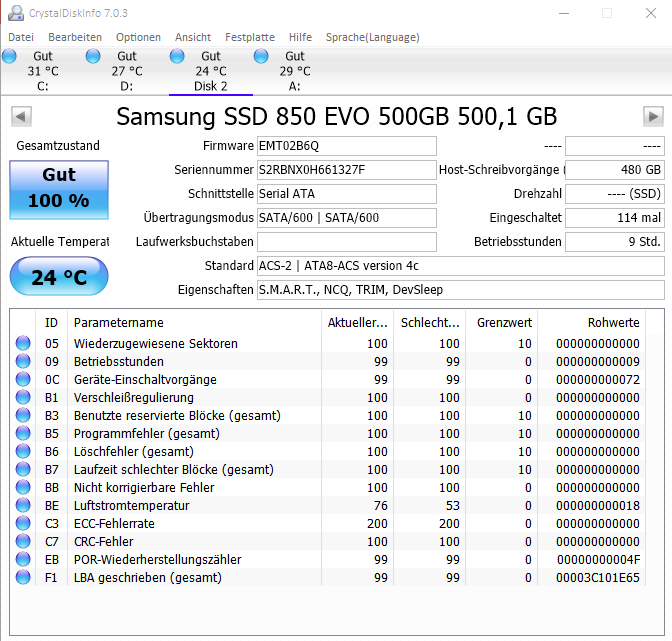This screenshot has height=641, width=672.
Task: Open the Ansicht menu
Action: click(x=193, y=37)
